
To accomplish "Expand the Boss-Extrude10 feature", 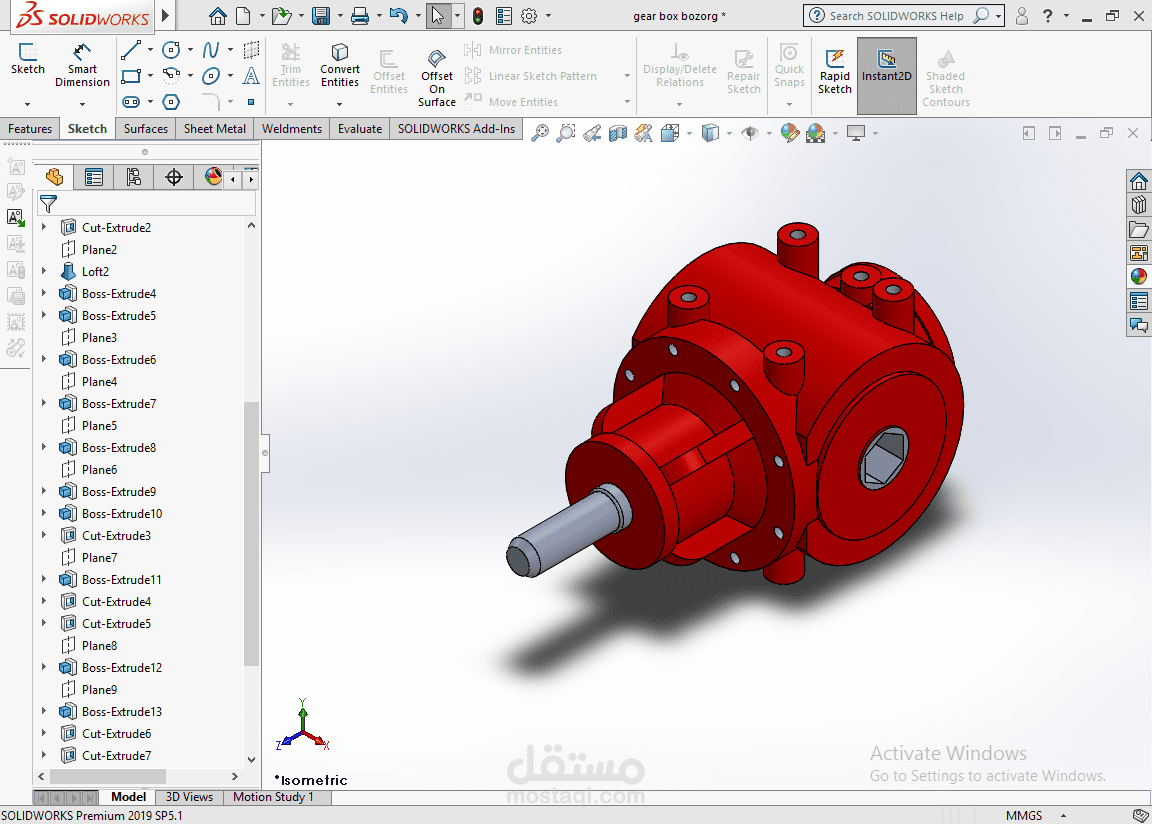I will click(x=43, y=513).
